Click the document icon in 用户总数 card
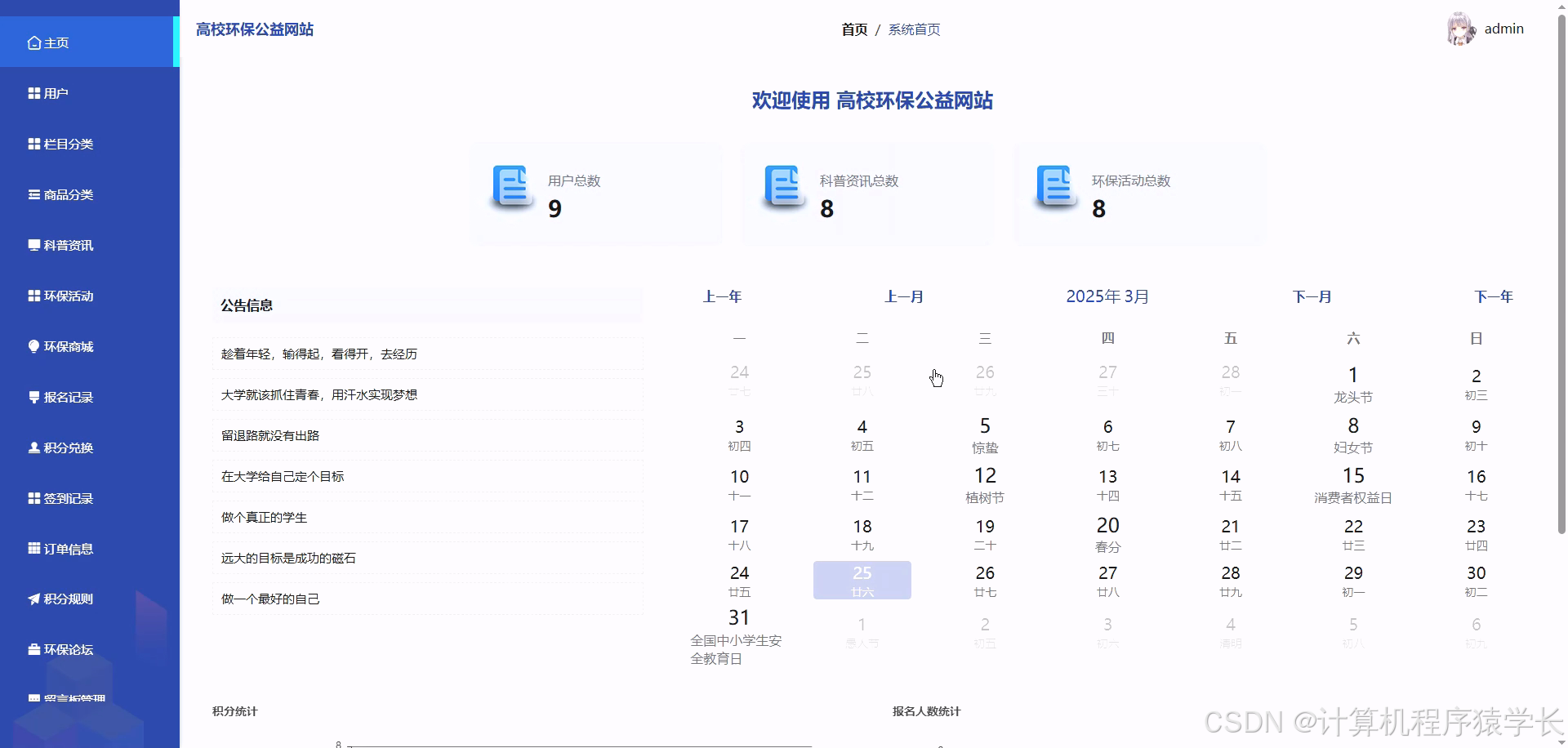This screenshot has width=1568, height=748. point(512,187)
